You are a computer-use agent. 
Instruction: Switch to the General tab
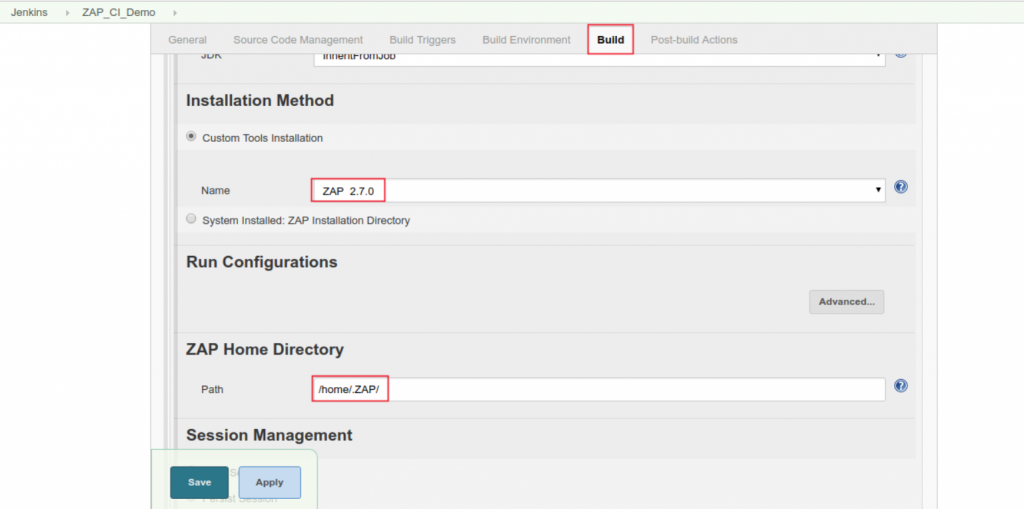click(187, 40)
